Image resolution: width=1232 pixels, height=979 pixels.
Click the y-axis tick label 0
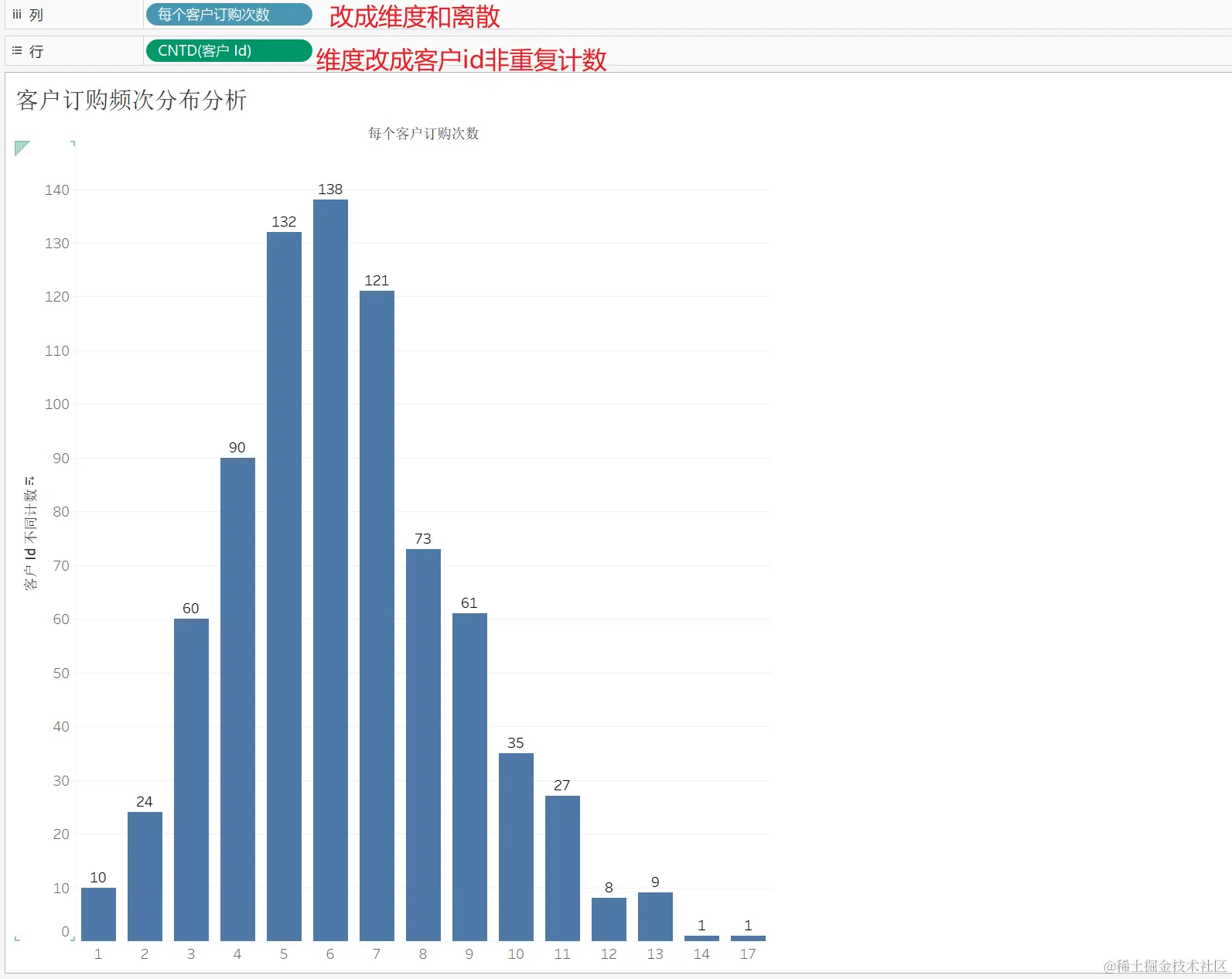coord(66,932)
